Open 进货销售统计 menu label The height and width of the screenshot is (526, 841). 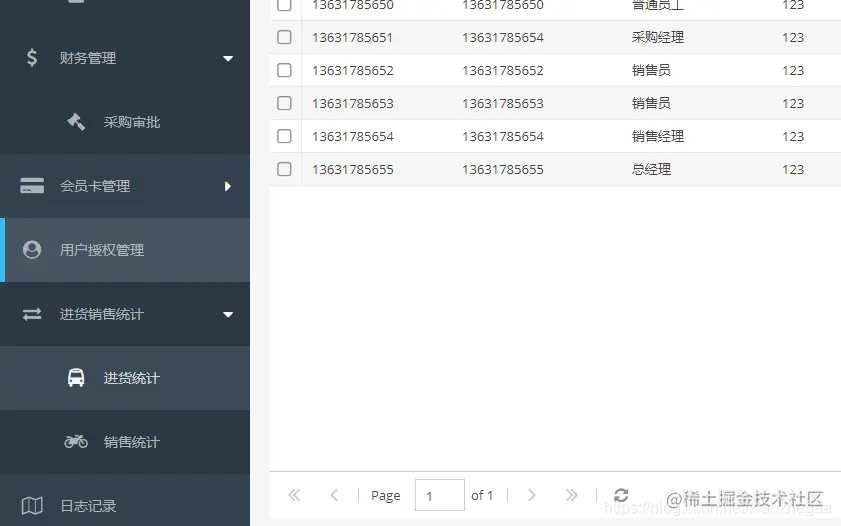point(102,314)
